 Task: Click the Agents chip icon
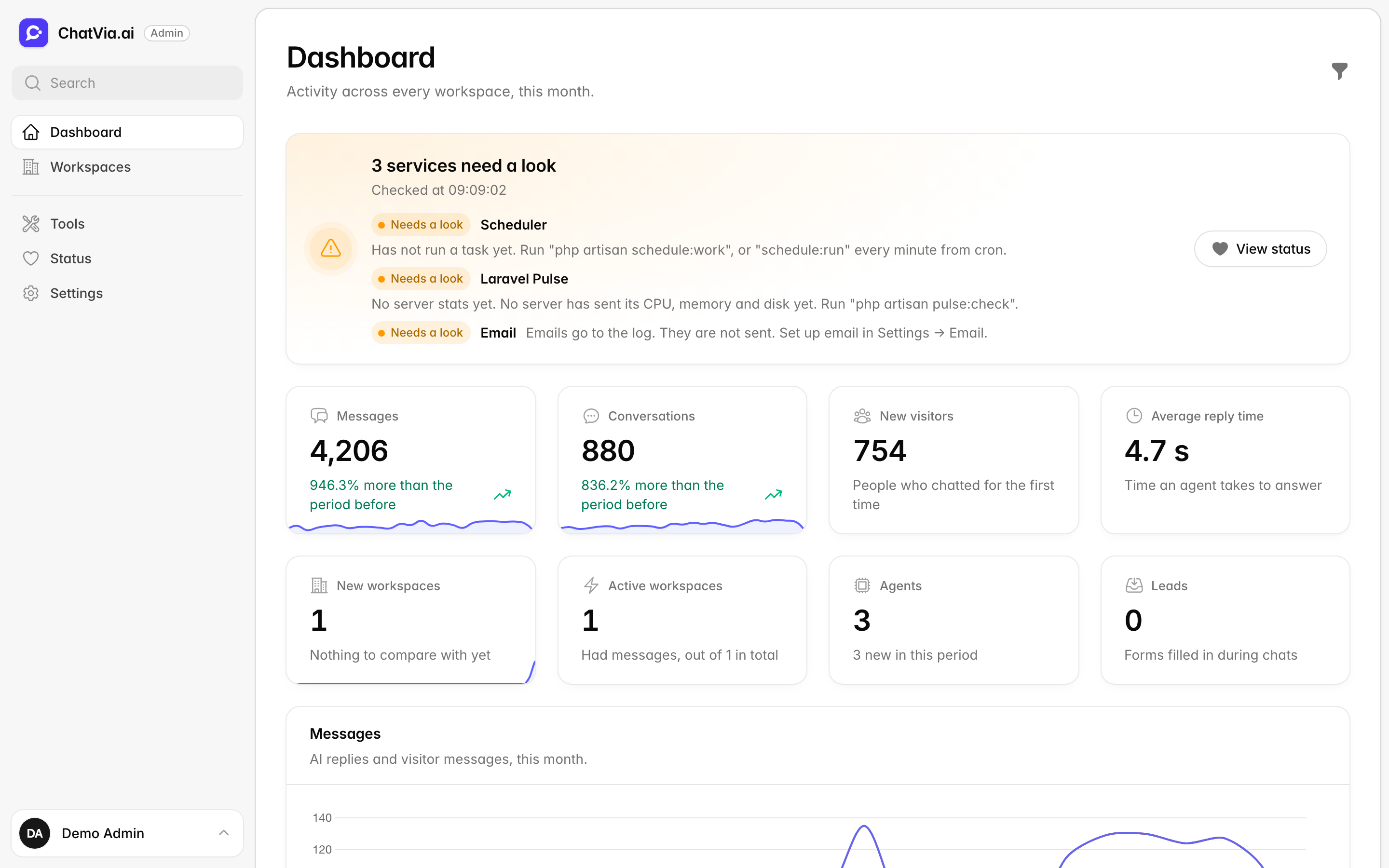click(862, 585)
